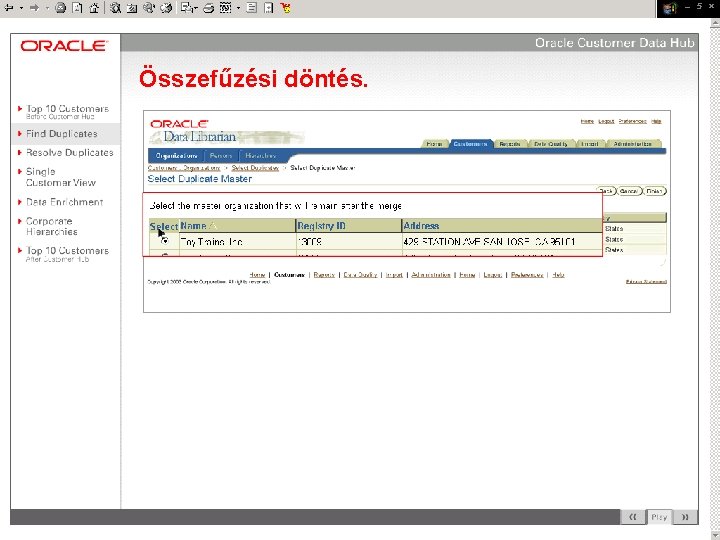Image resolution: width=720 pixels, height=540 pixels.
Task: Go to the Home page house icon
Action: [94, 8]
